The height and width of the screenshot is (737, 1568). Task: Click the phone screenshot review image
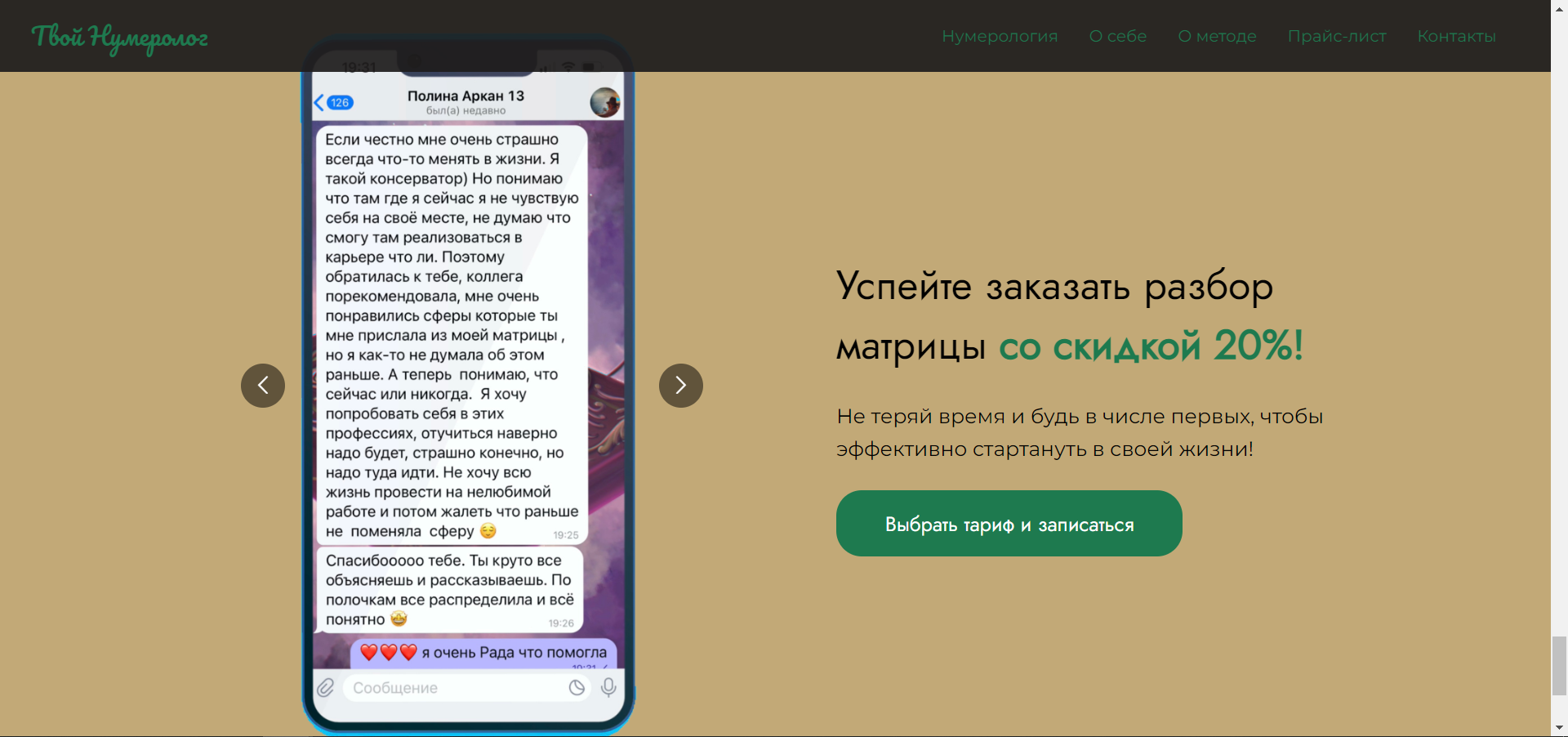point(469,384)
